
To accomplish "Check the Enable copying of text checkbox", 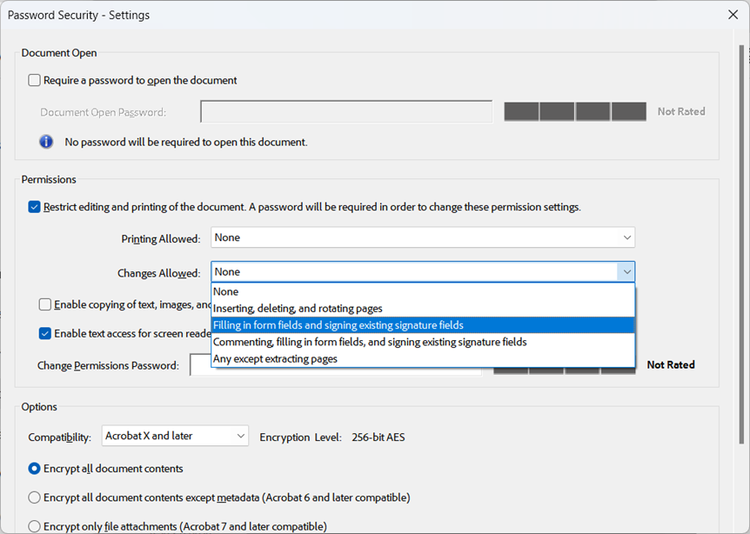I will pos(45,304).
